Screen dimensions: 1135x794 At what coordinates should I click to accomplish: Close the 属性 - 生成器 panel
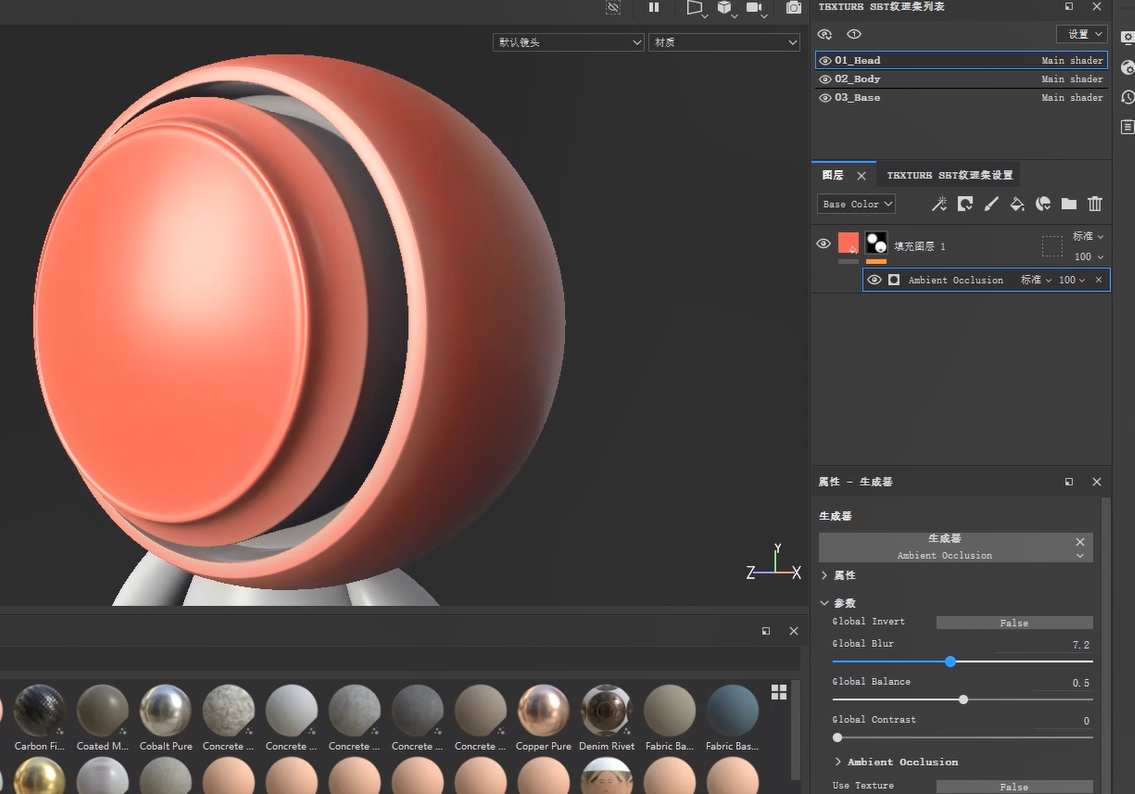click(1097, 482)
